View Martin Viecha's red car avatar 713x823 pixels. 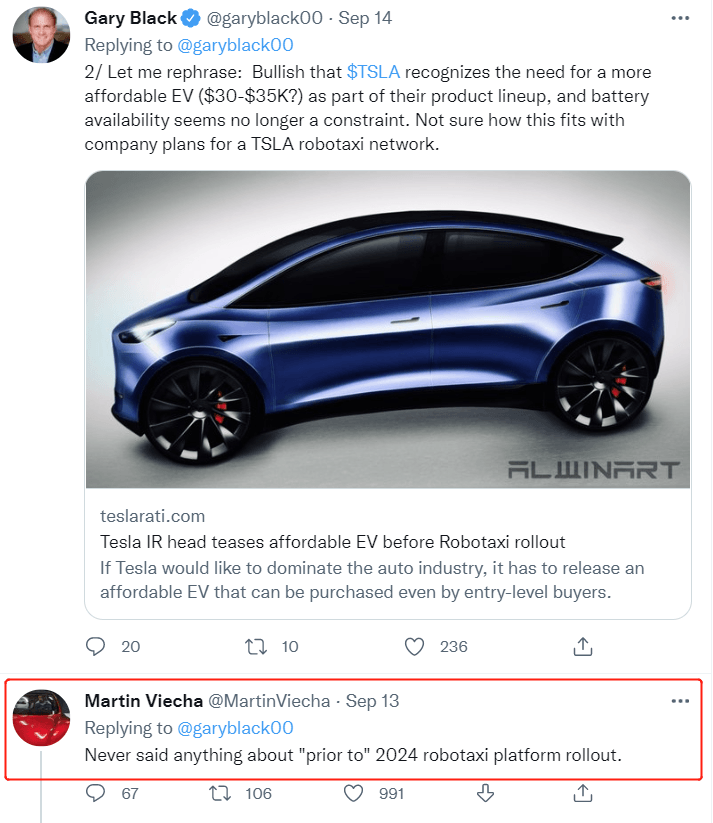(41, 718)
